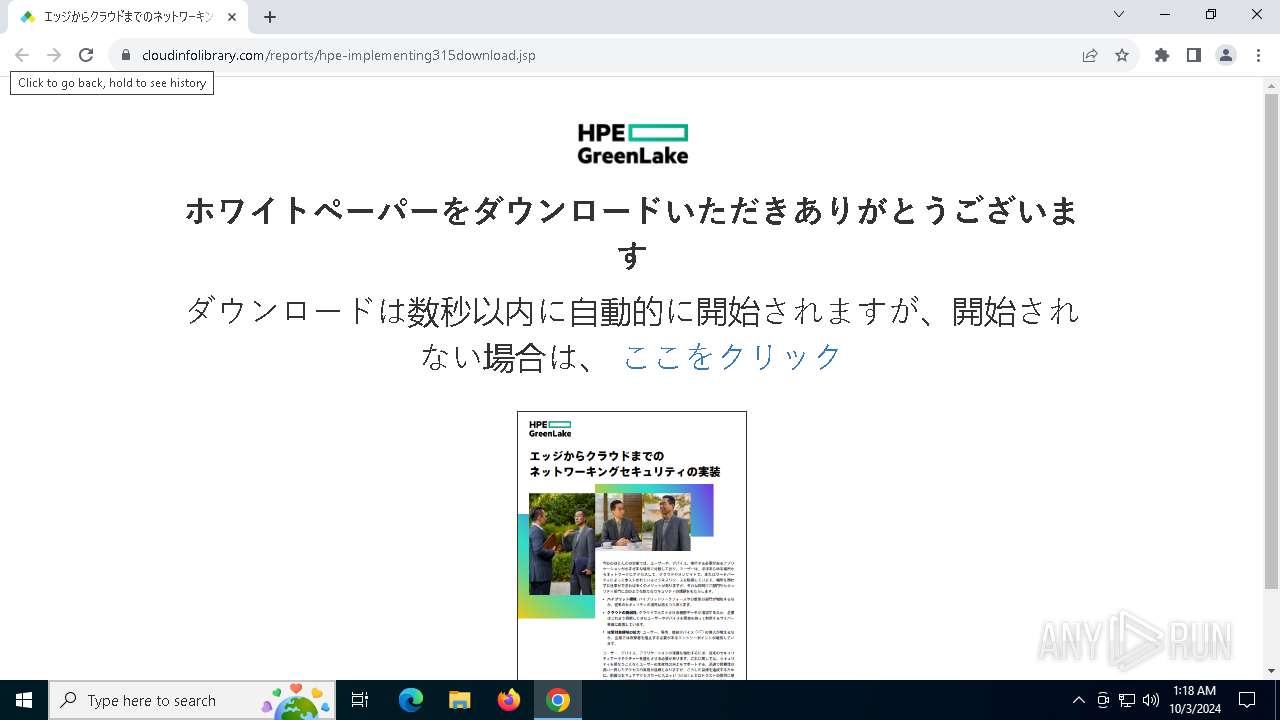
Task: Open the whitepaper cover thumbnail
Action: [632, 545]
